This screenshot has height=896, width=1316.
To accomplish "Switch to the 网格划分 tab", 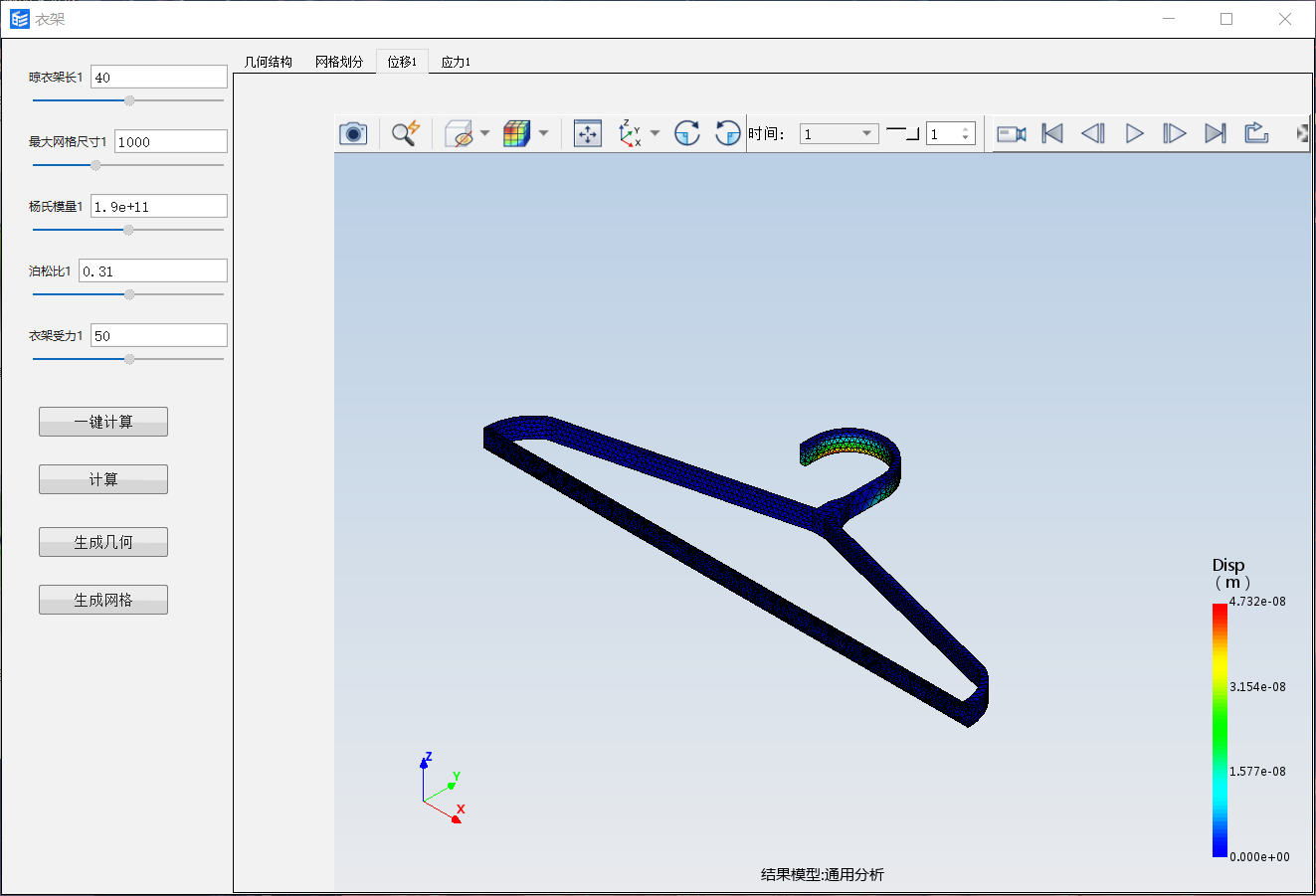I will pos(339,62).
